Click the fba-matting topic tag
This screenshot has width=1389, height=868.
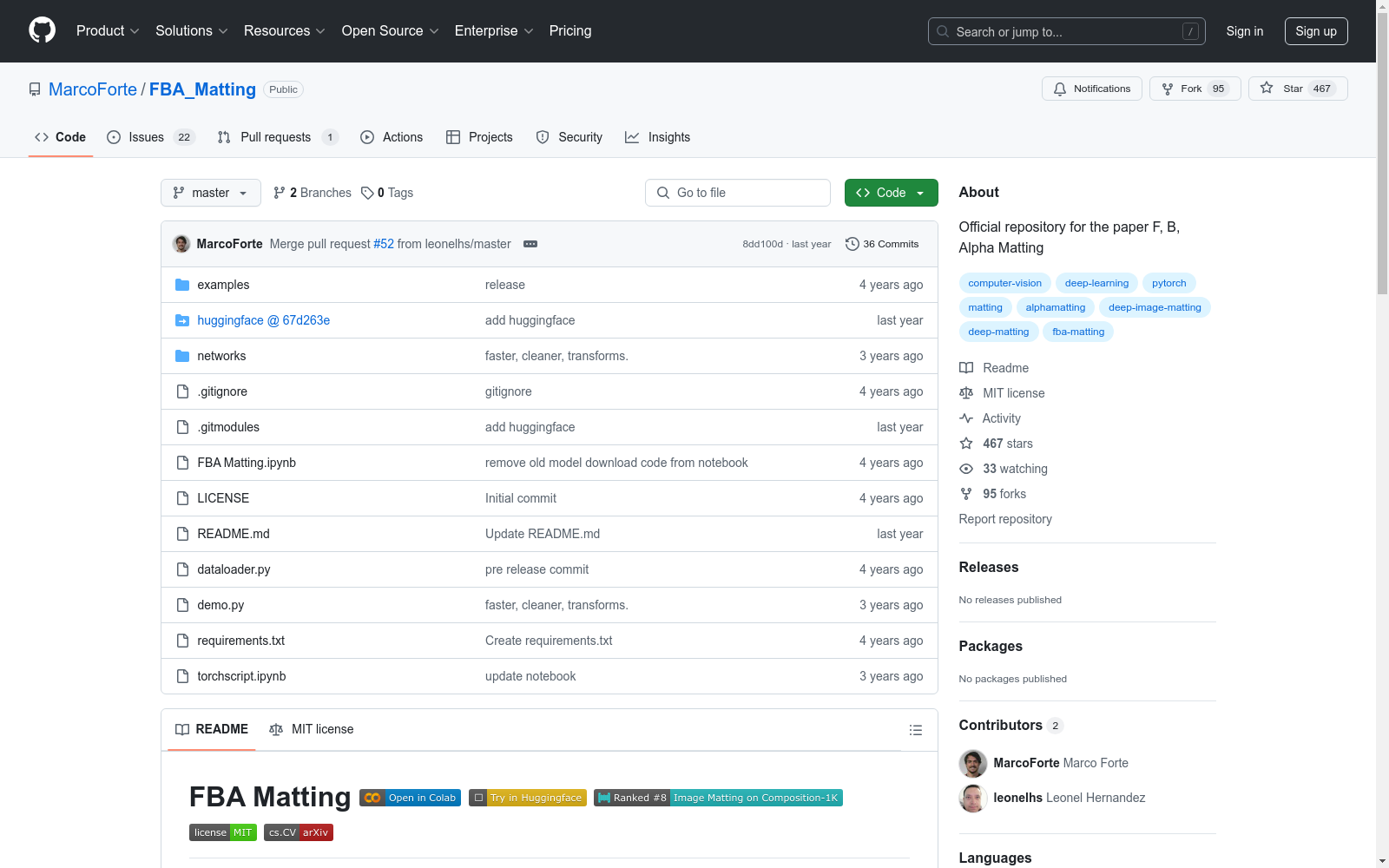click(x=1078, y=332)
